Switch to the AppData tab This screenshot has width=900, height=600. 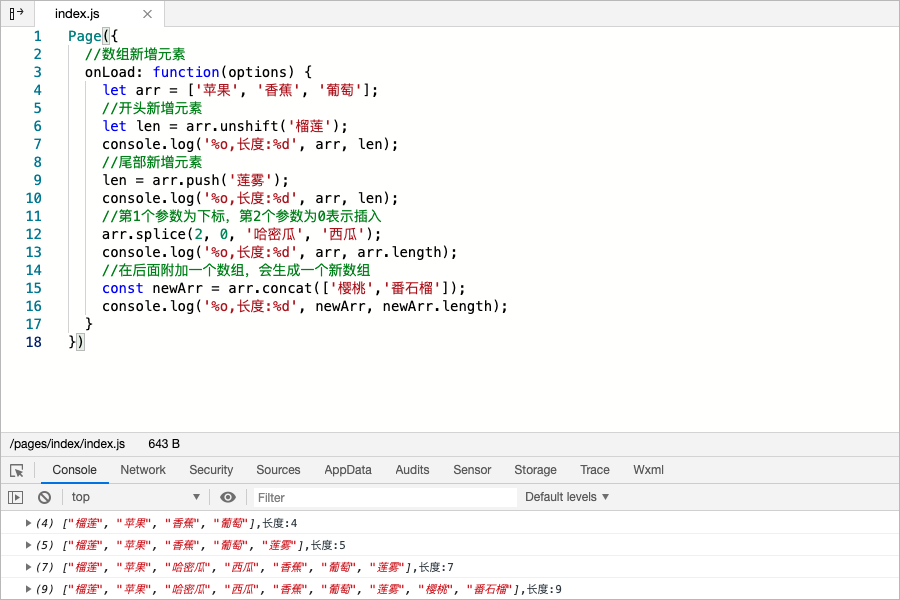point(348,470)
